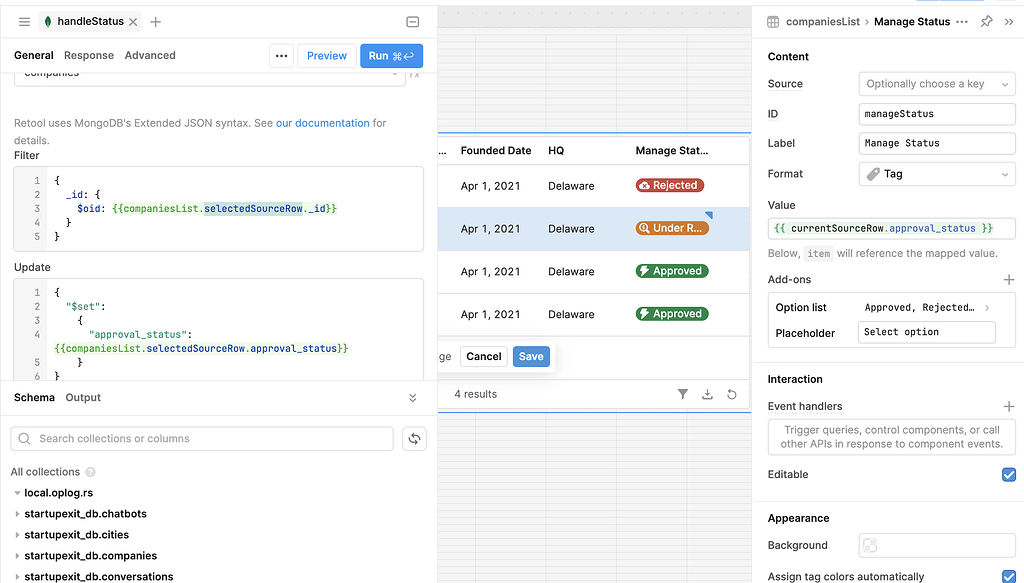Open the Source key dropdown

(x=936, y=83)
